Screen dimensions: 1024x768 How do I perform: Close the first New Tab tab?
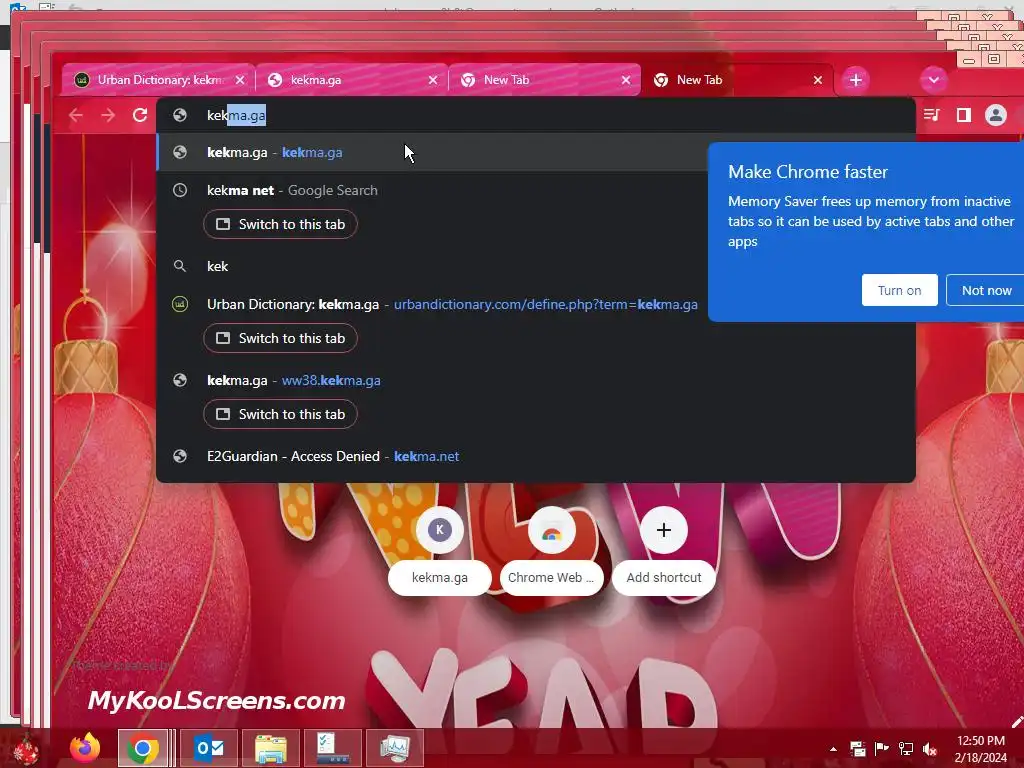pyautogui.click(x=626, y=80)
